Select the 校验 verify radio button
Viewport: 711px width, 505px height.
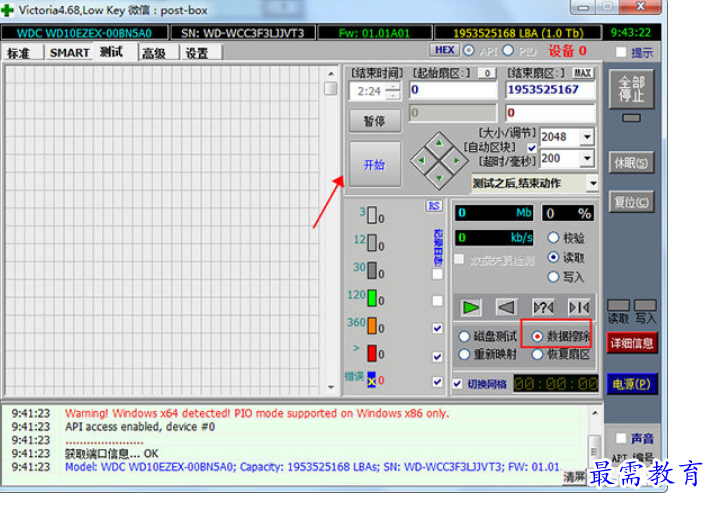[x=553, y=238]
